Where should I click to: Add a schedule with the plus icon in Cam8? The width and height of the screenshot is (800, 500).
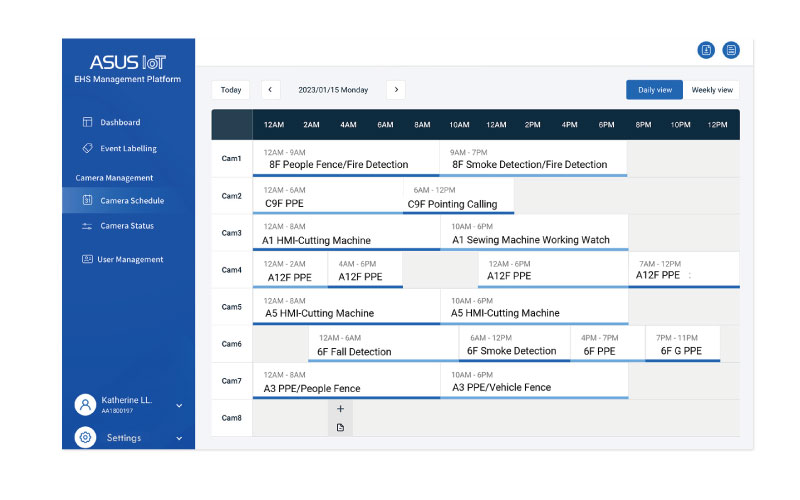point(340,409)
